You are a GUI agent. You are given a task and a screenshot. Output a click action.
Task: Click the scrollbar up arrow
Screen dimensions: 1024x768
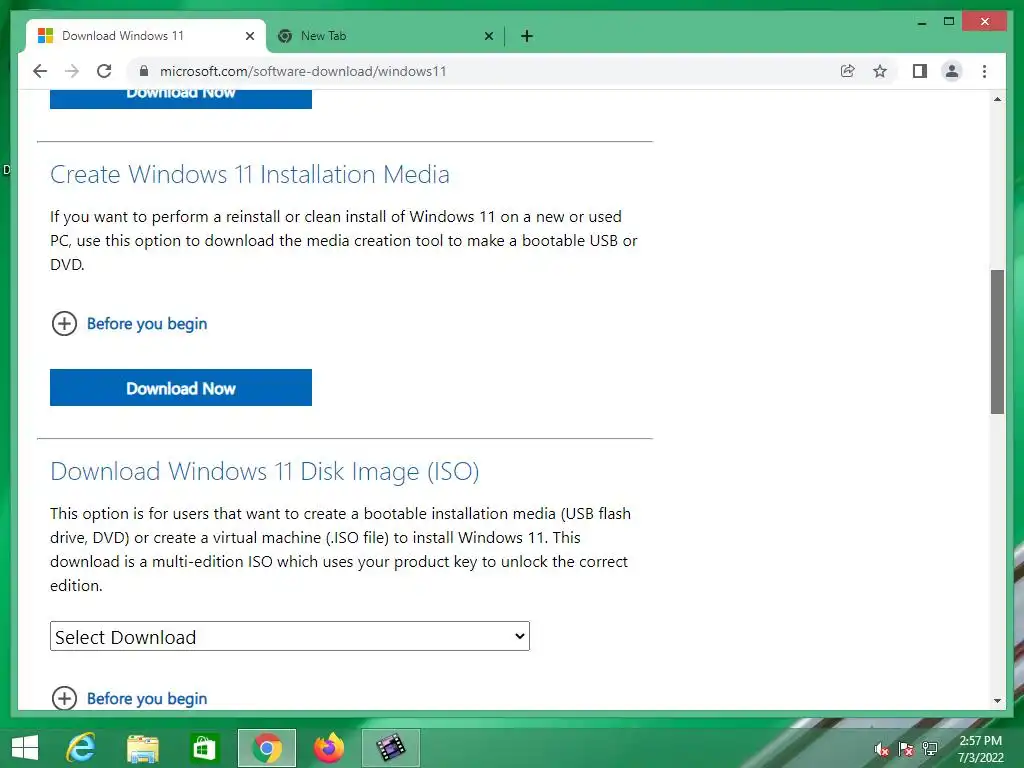(x=997, y=99)
